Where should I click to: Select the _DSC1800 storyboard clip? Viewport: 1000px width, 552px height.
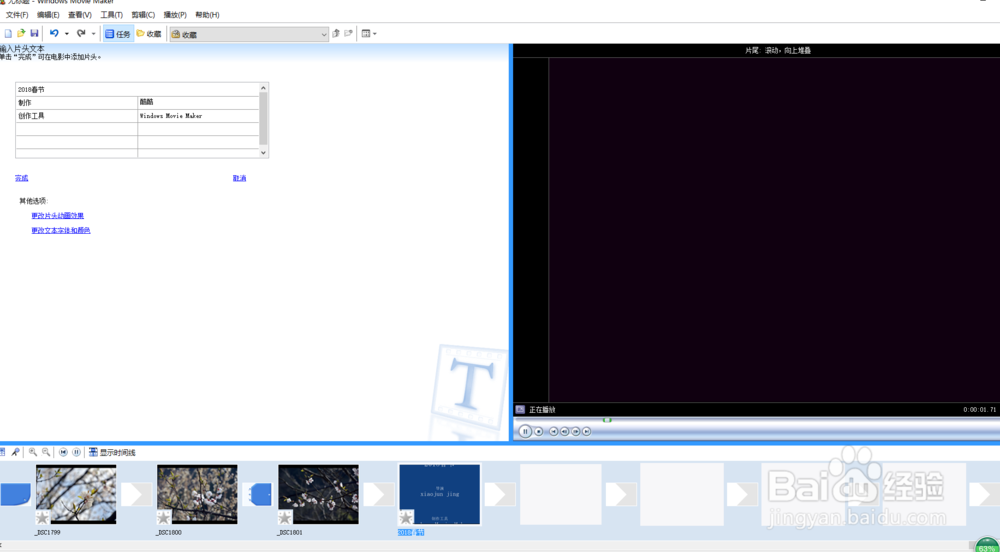(197, 494)
